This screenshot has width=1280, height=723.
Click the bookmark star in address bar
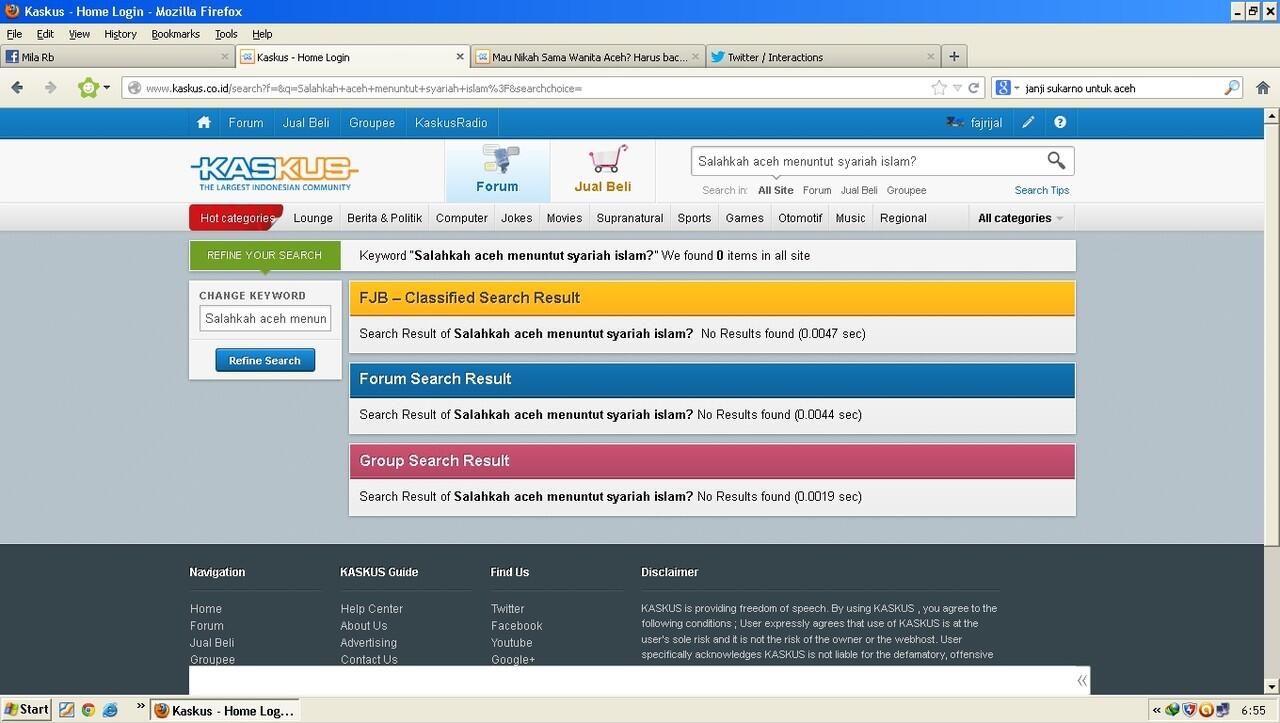pyautogui.click(x=938, y=88)
